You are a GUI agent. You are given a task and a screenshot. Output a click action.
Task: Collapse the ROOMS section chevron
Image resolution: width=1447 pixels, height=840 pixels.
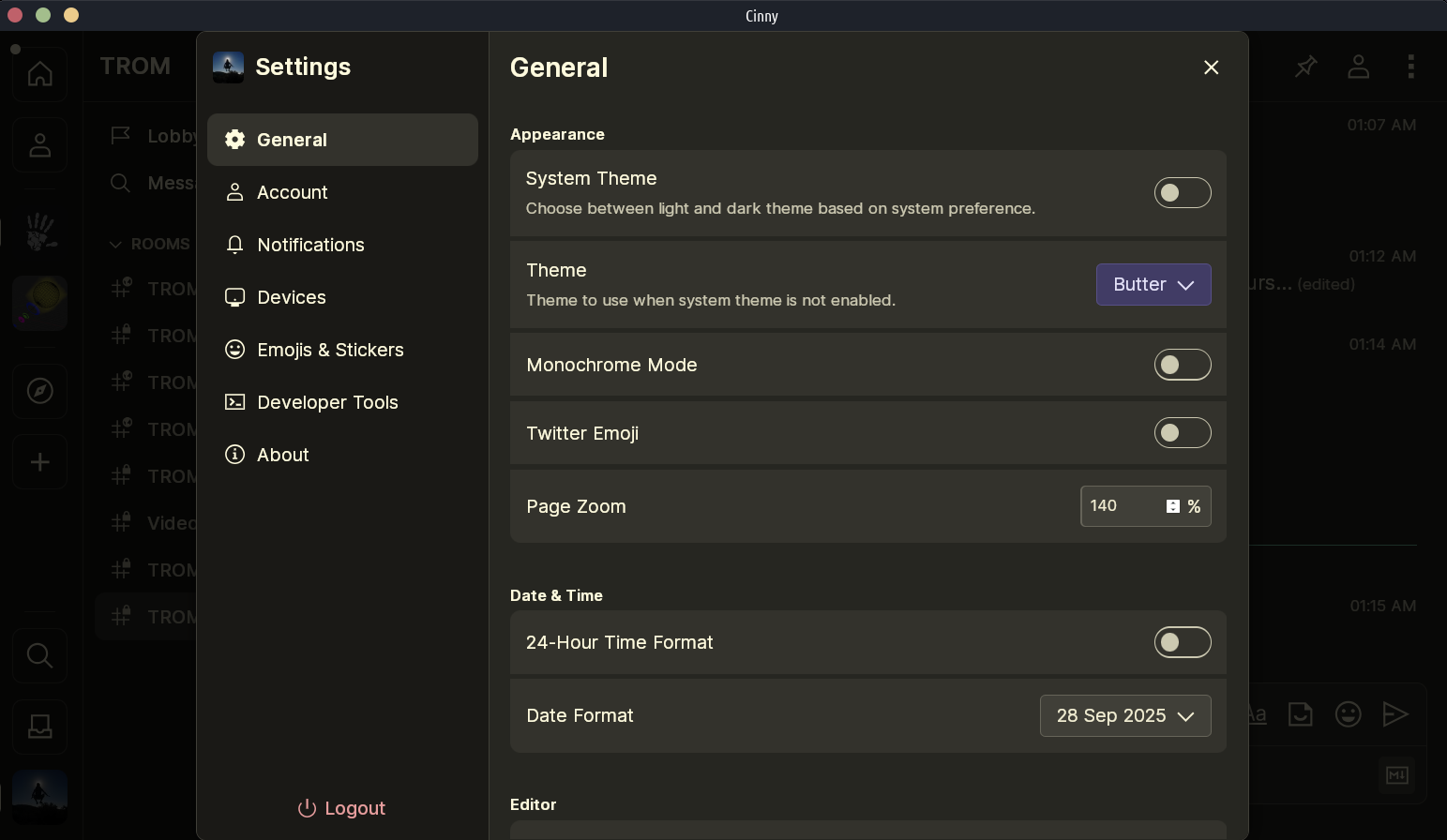pos(115,245)
